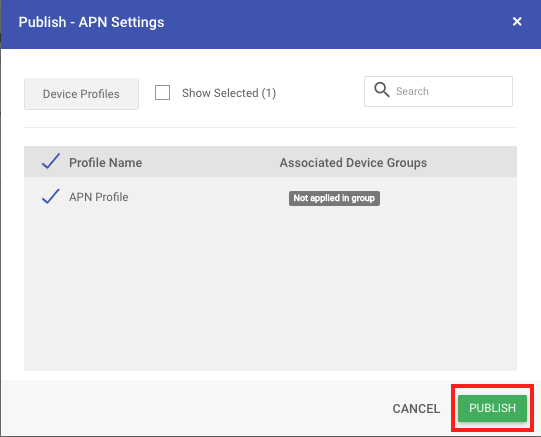Enable the Show Selected checkbox
The image size is (541, 437).
tap(162, 92)
